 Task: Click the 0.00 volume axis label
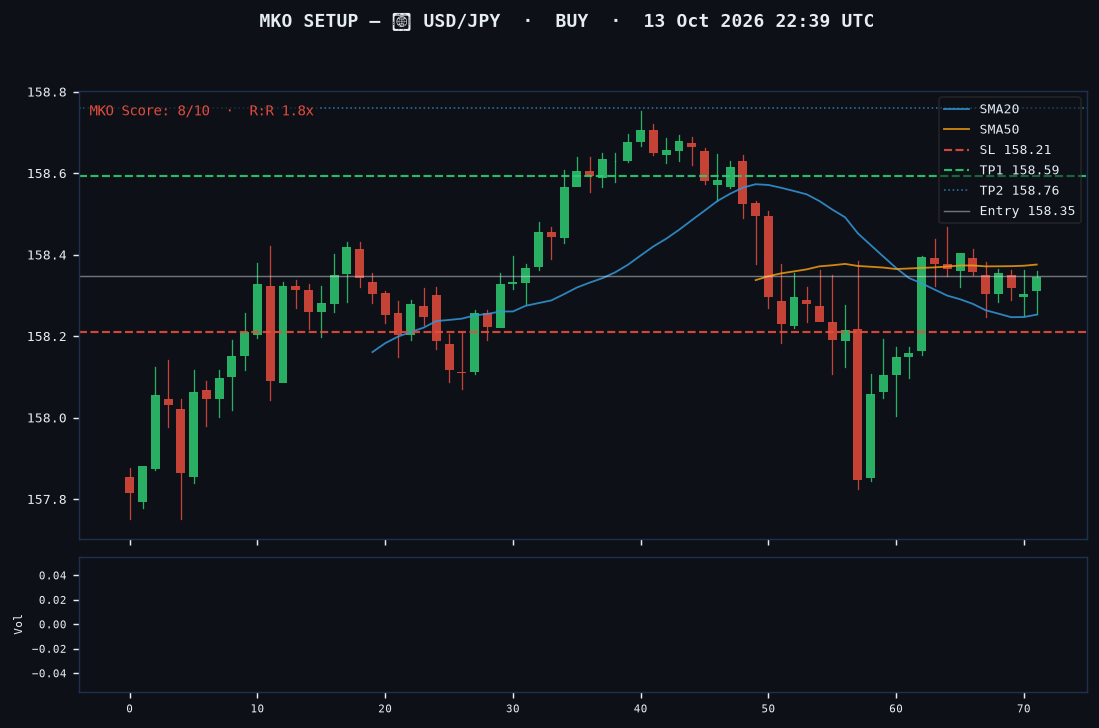coord(53,625)
